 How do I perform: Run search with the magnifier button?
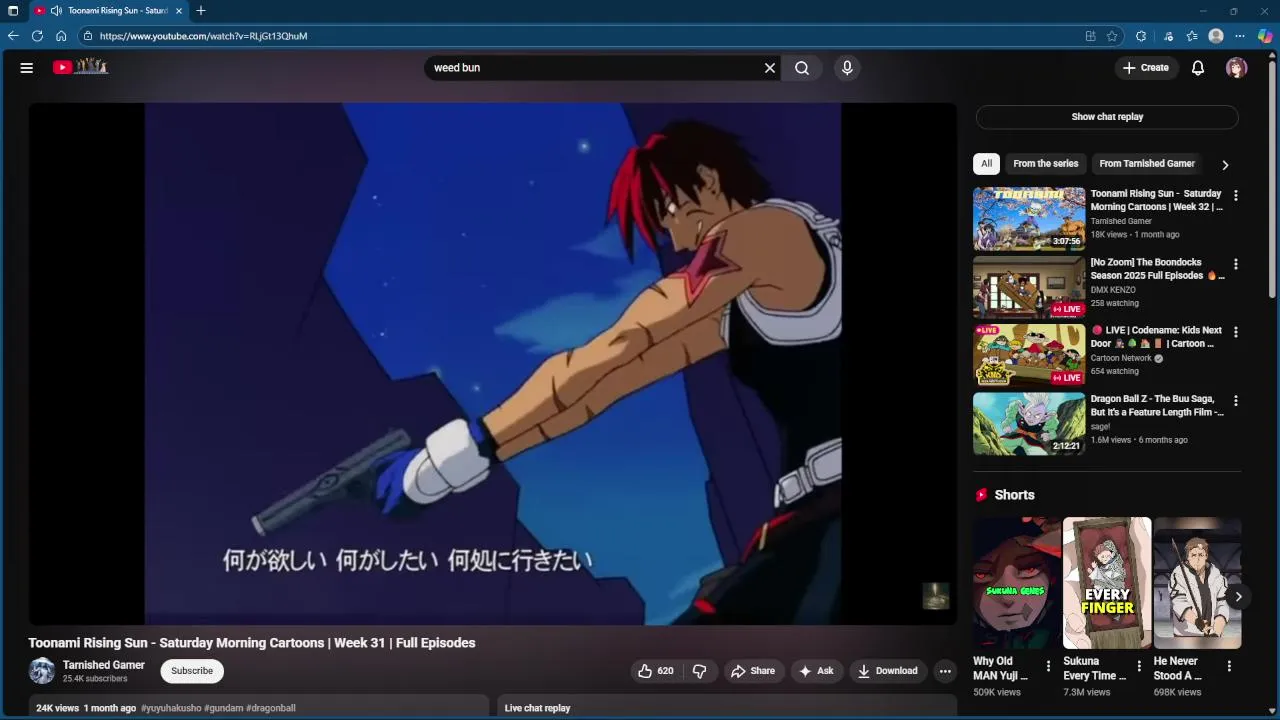(x=802, y=68)
